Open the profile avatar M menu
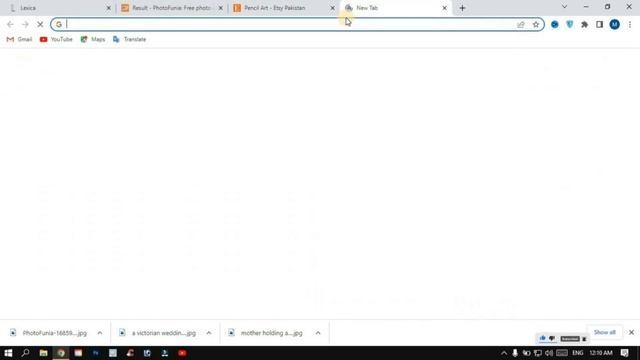 click(x=614, y=24)
